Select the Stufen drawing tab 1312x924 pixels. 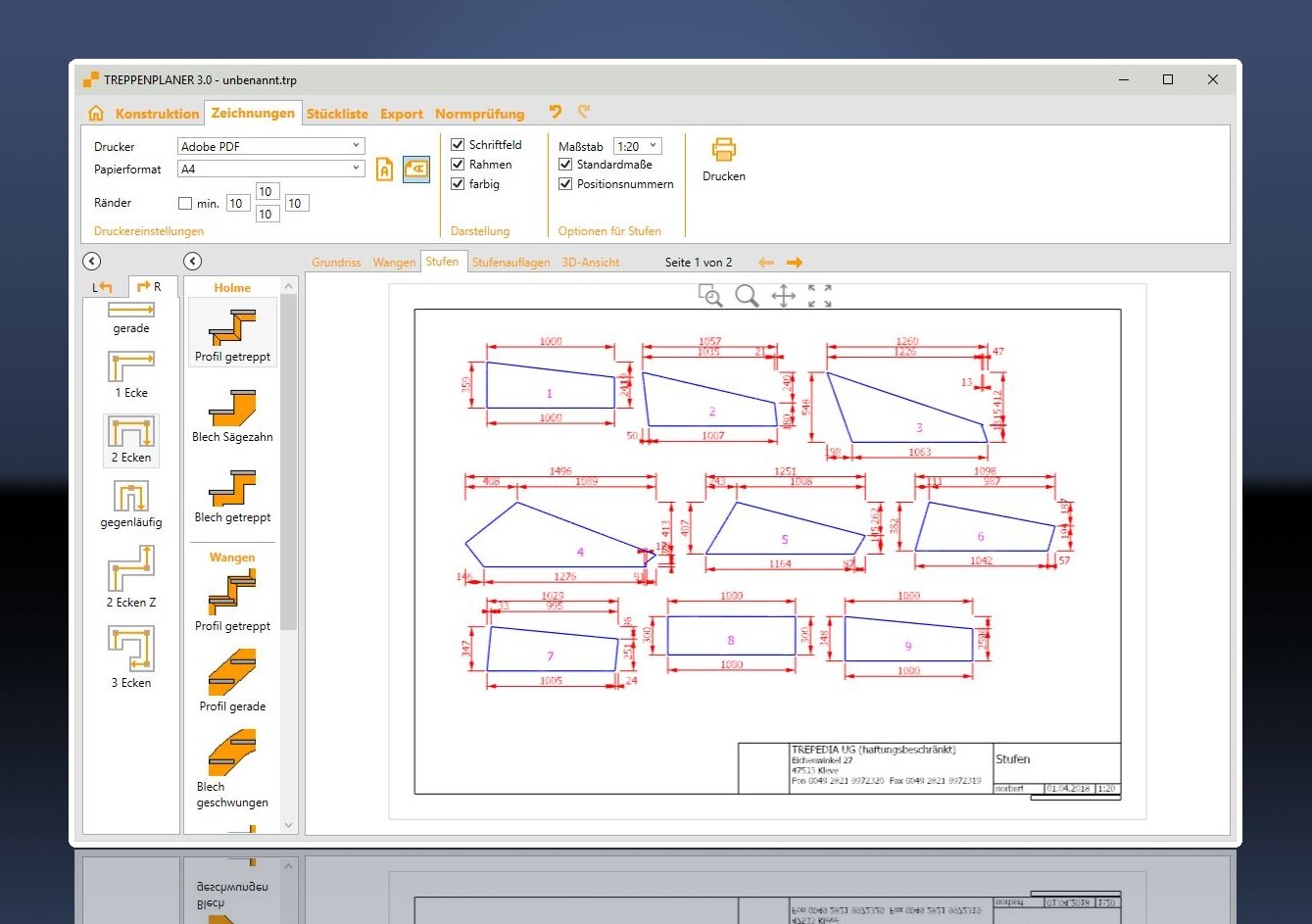[x=442, y=262]
